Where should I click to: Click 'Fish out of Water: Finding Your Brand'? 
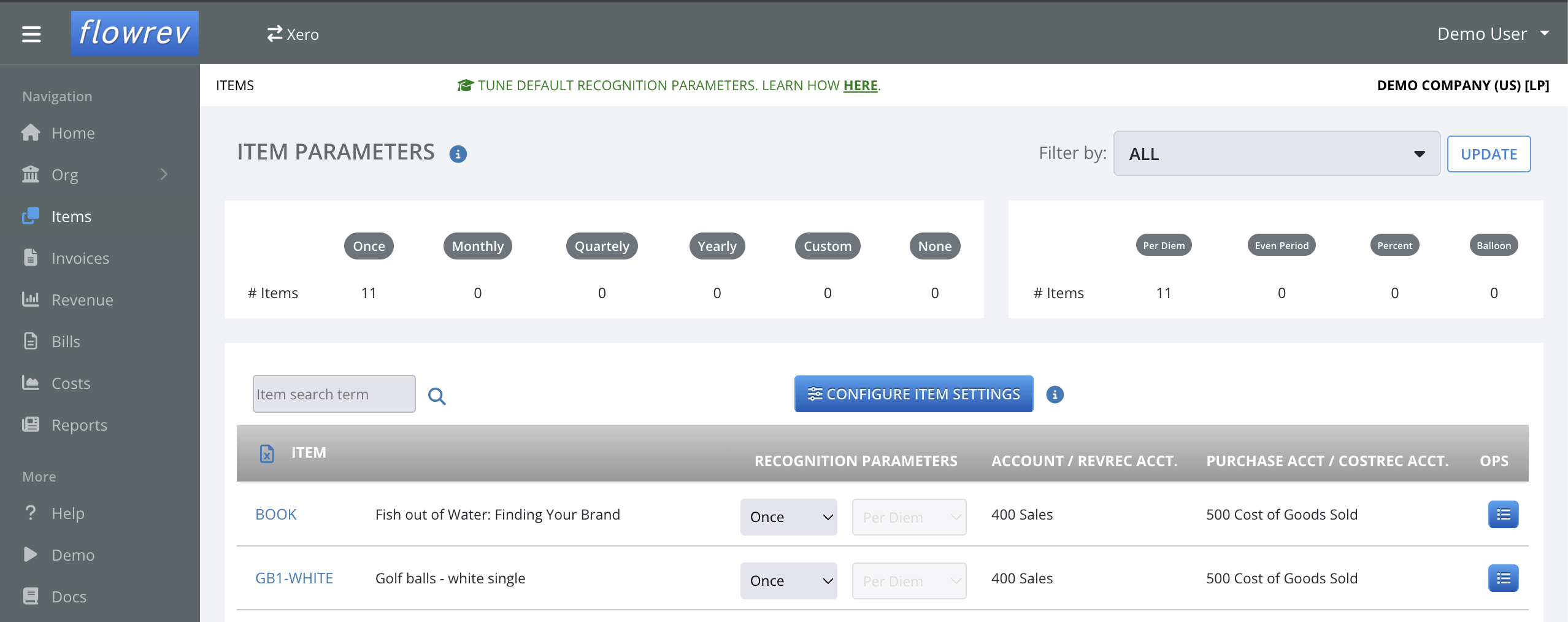pos(498,515)
